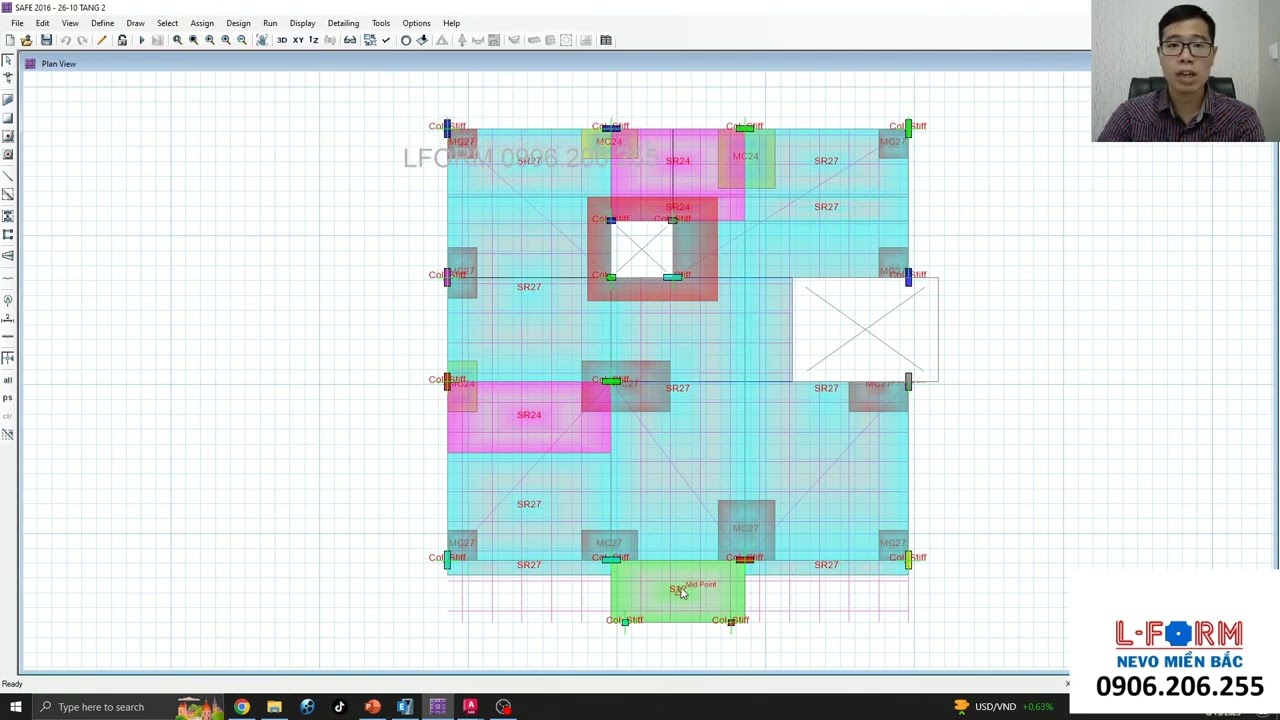The image size is (1280, 720).
Task: Click the 'all' select-all button
Action: [x=8, y=380]
